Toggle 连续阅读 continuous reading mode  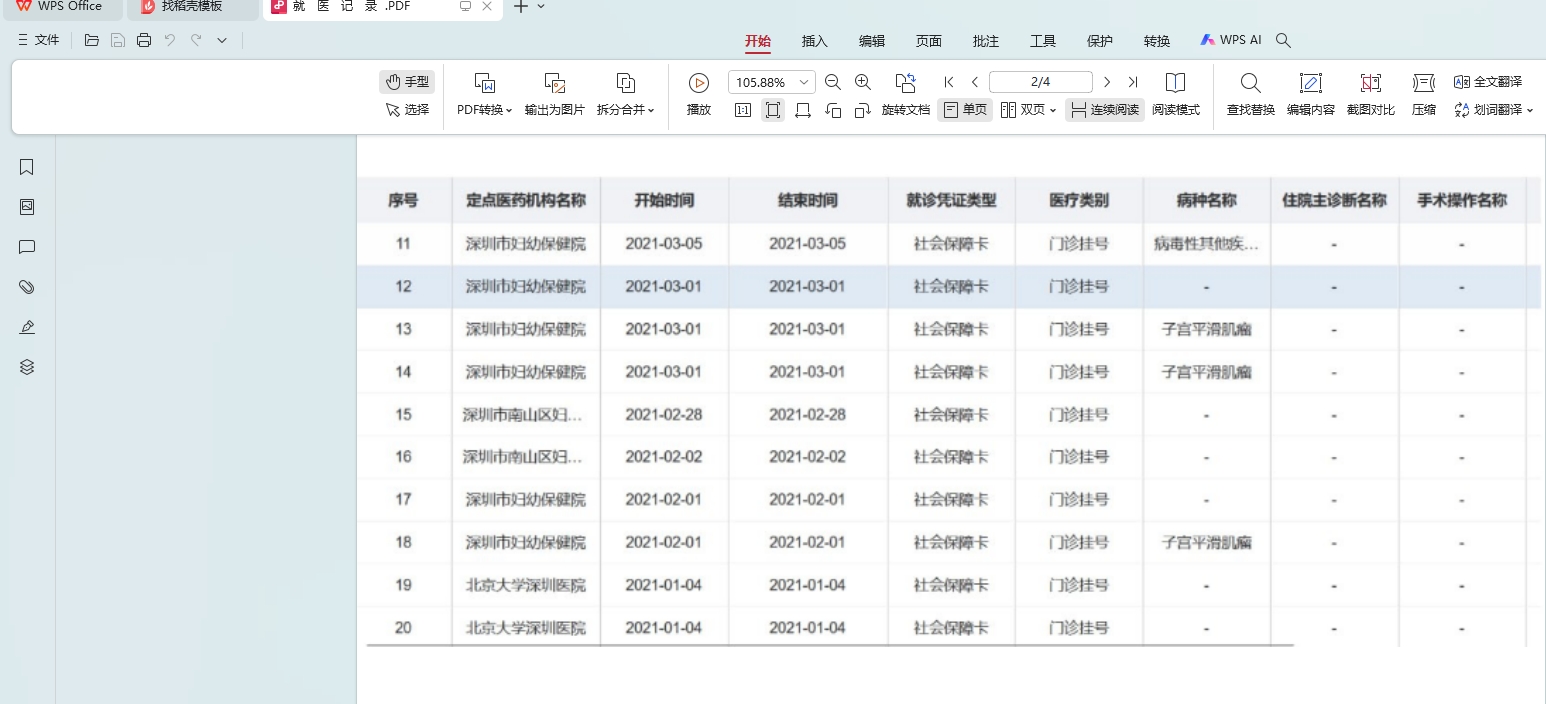pyautogui.click(x=1105, y=110)
